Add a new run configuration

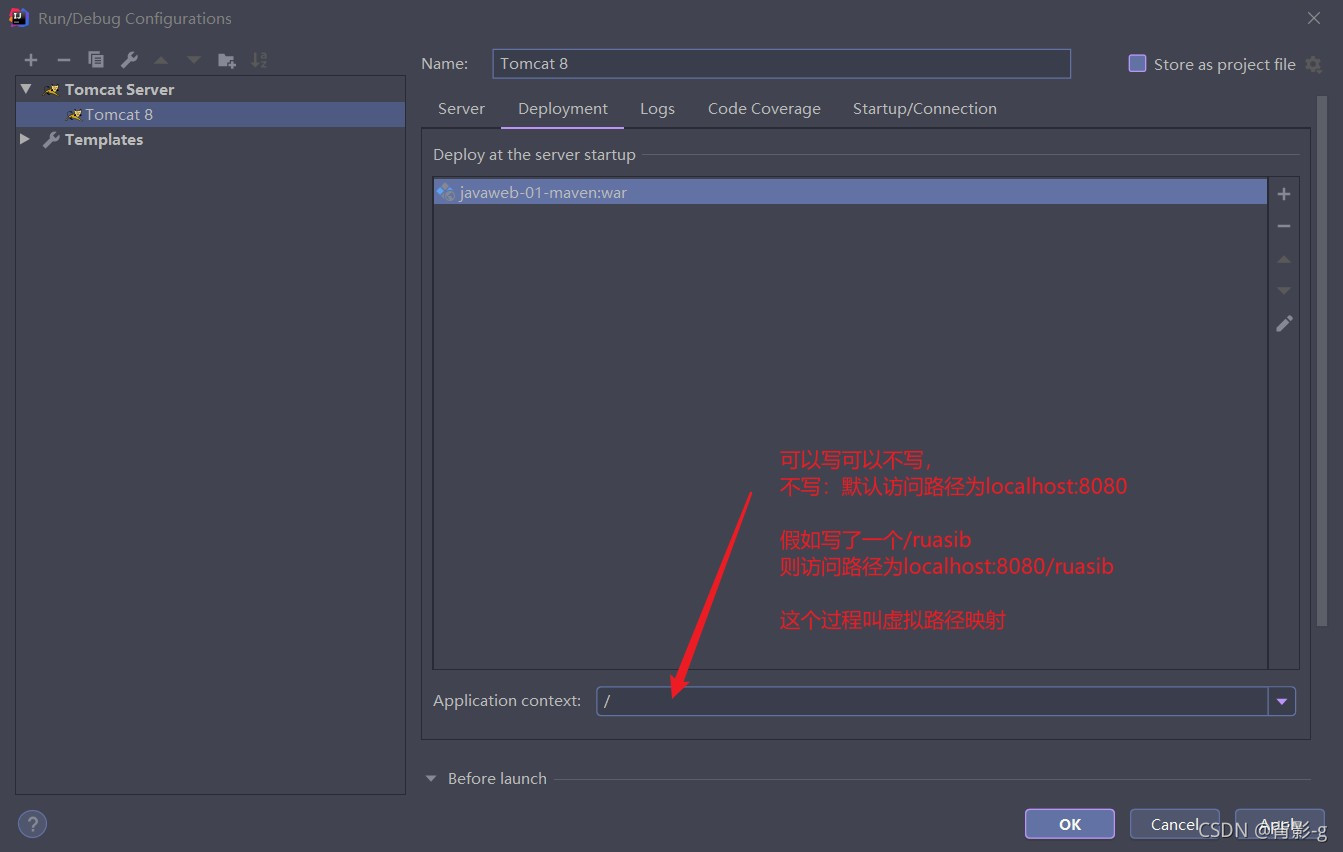[31, 60]
